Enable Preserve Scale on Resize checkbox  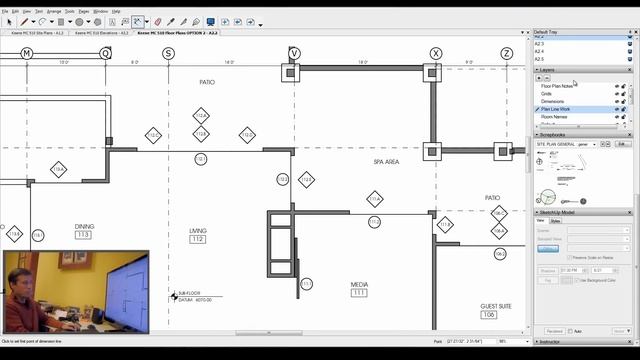pos(569,258)
